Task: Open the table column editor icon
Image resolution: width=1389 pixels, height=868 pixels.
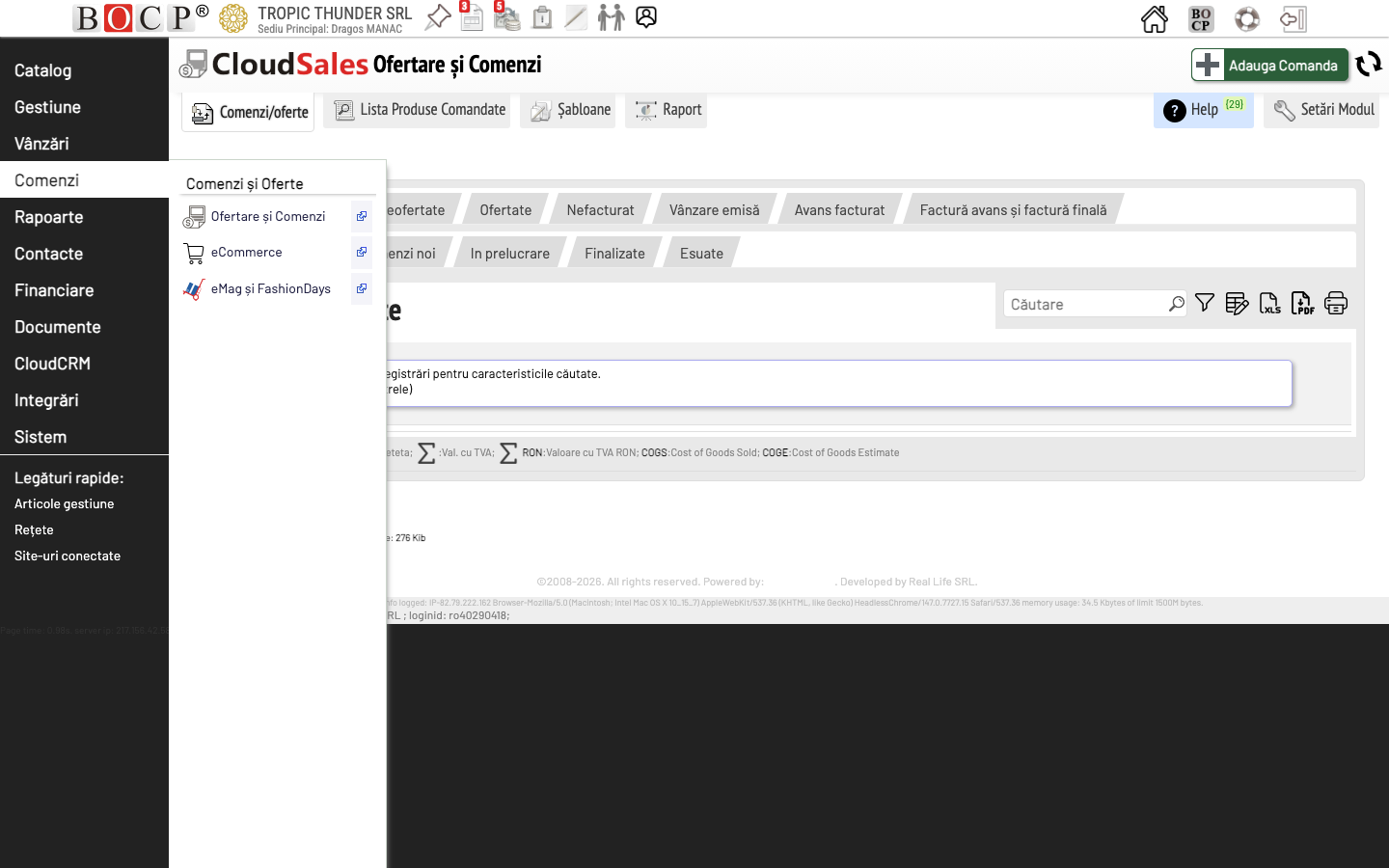Action: (x=1237, y=304)
